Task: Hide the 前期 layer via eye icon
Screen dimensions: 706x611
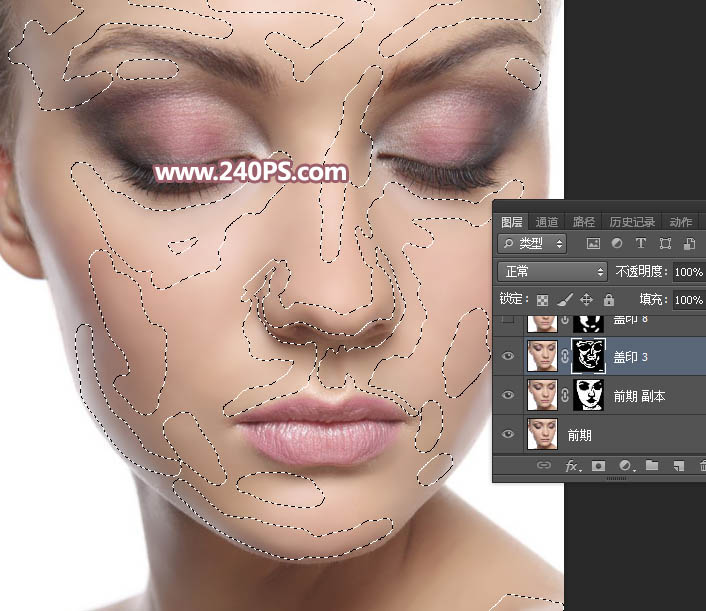Action: coord(508,434)
